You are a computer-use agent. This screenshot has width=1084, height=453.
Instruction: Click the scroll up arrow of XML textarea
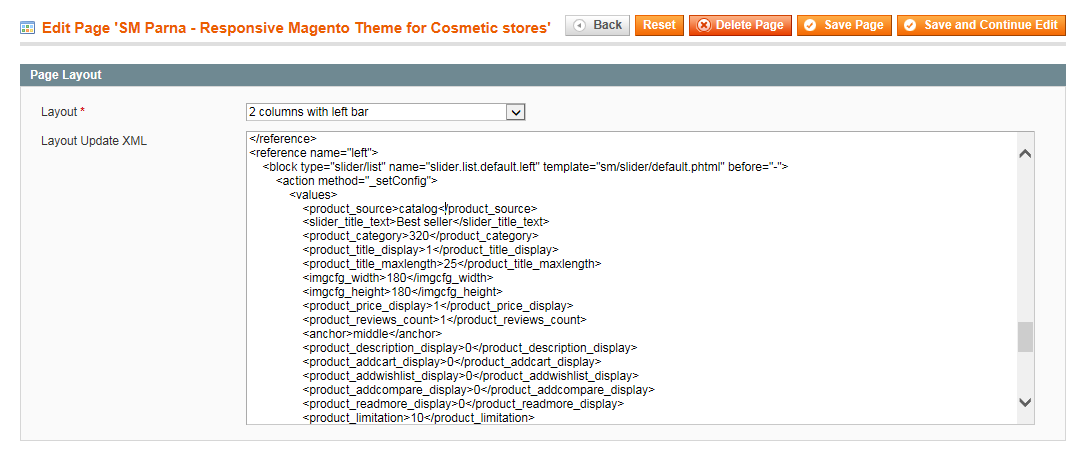point(1025,154)
